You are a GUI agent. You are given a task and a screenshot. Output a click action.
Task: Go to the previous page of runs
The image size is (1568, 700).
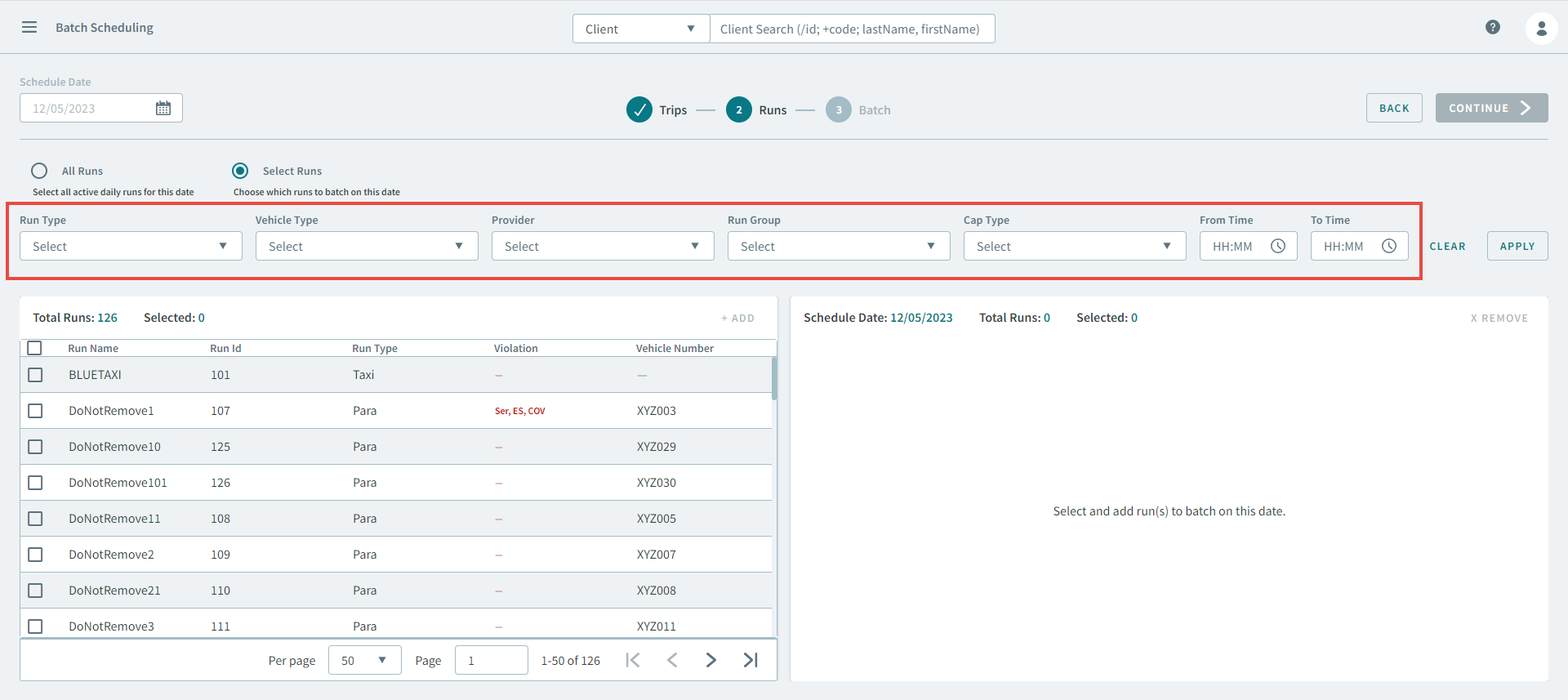point(672,660)
